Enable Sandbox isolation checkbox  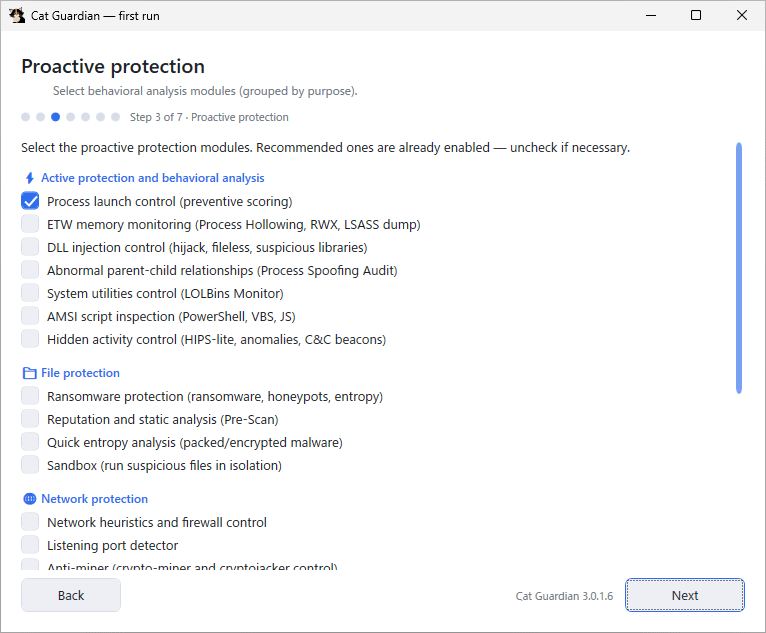(x=30, y=465)
